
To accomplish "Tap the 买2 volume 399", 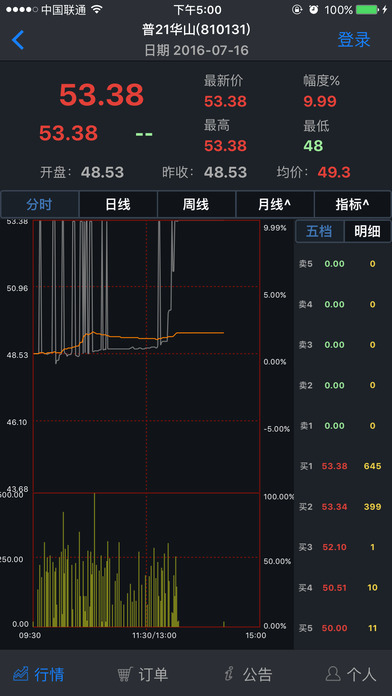I will point(372,506).
